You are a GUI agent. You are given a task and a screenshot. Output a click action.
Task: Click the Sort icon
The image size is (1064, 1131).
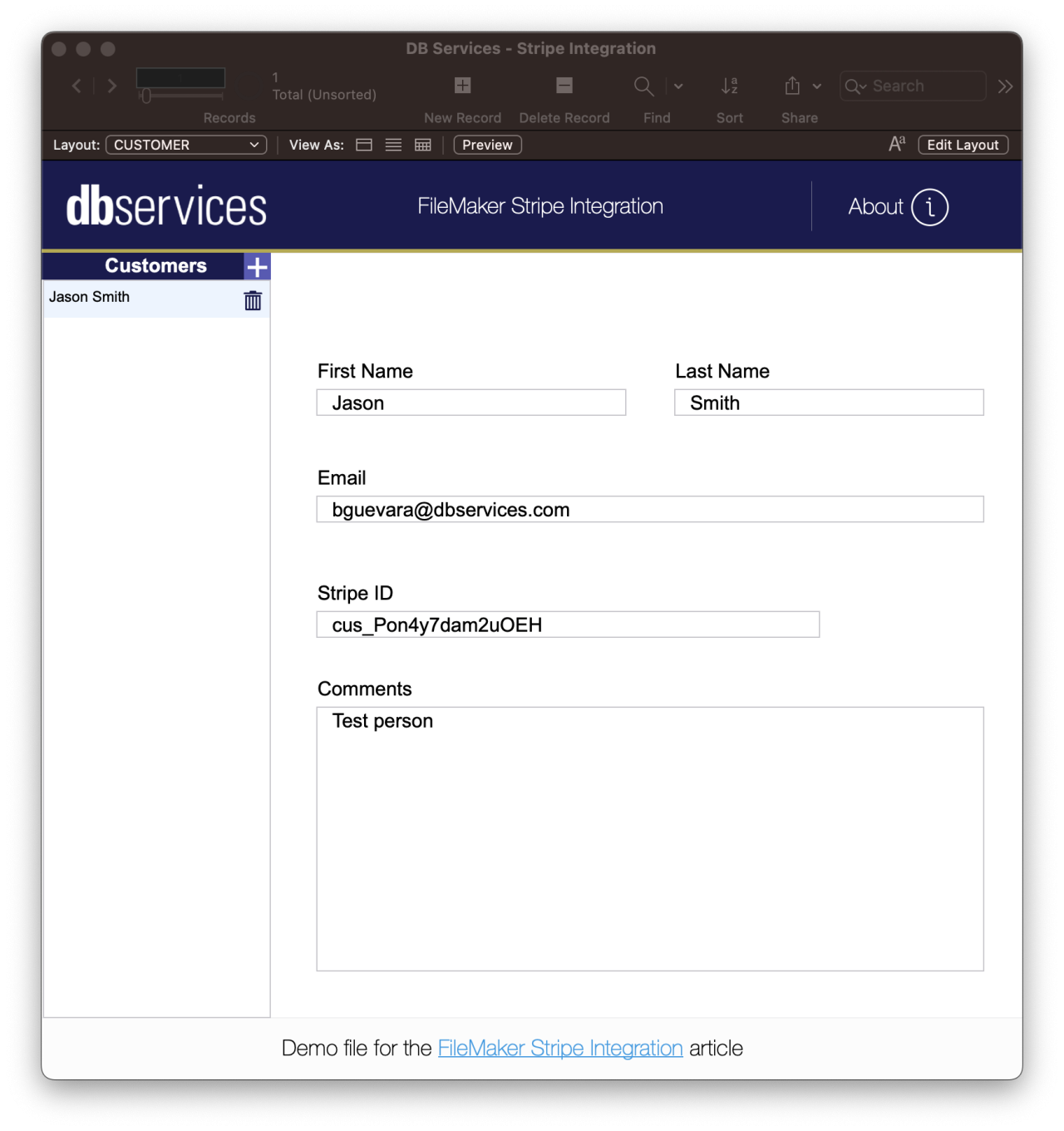point(730,86)
